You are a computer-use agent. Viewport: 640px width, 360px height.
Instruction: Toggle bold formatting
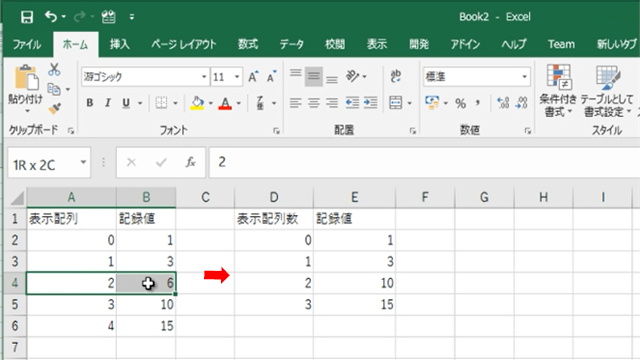pyautogui.click(x=90, y=103)
